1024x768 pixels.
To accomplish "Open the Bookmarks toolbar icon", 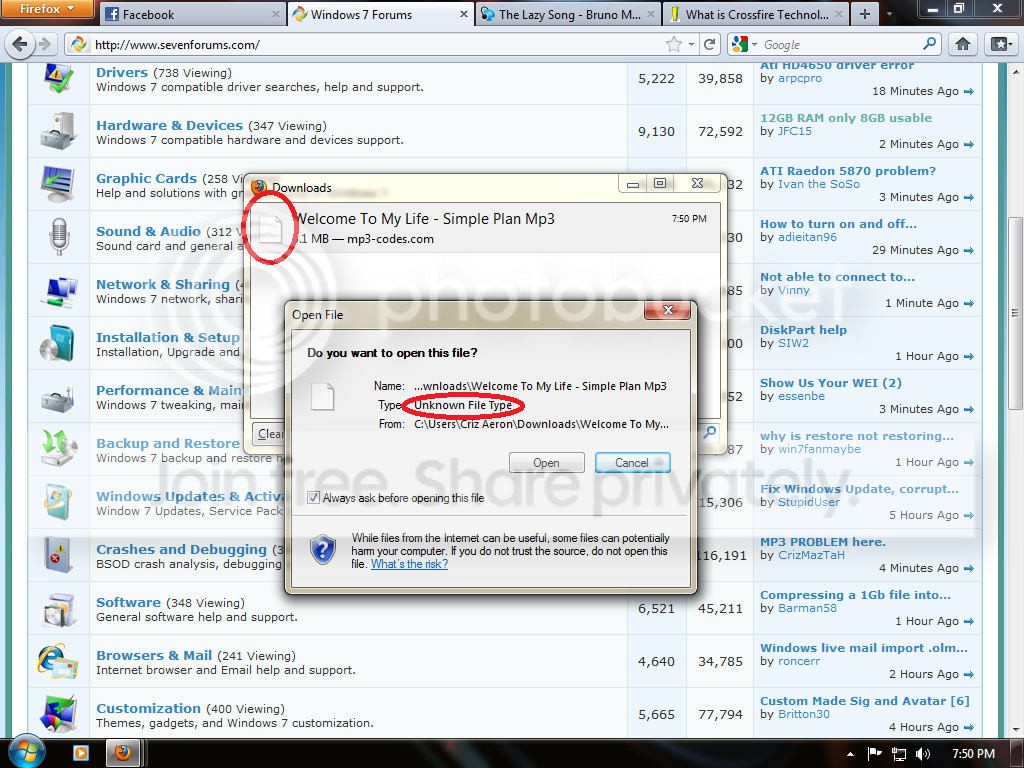I will point(1000,44).
